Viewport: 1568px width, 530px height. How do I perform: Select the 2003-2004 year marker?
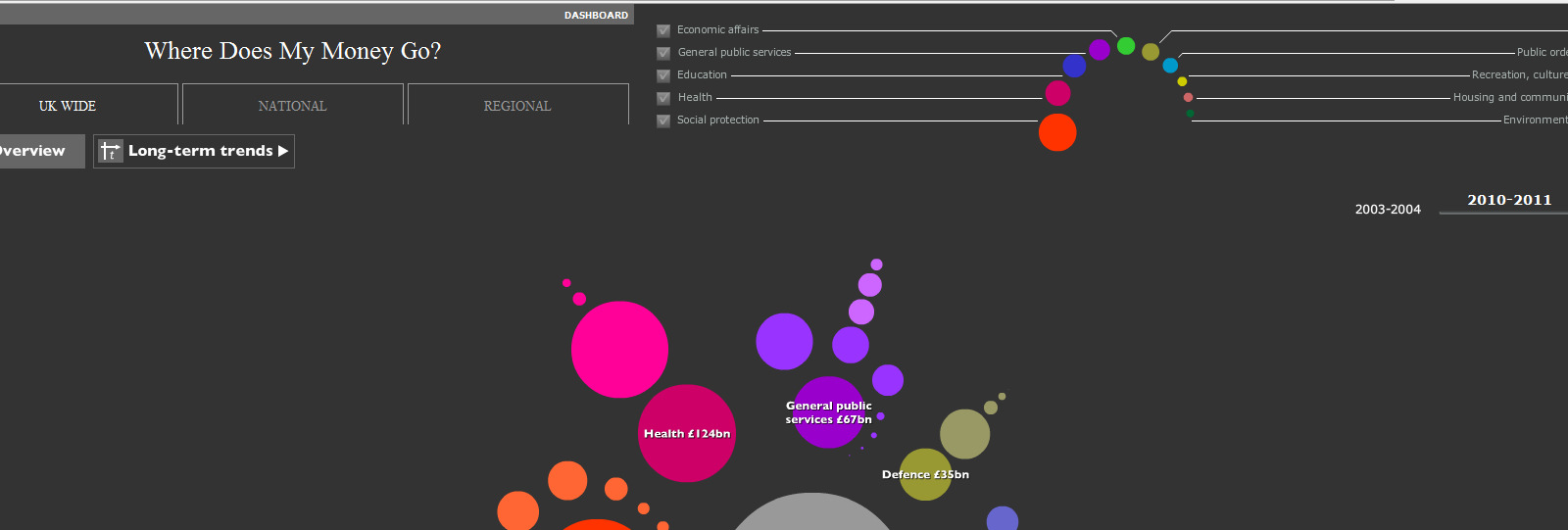(x=1388, y=209)
